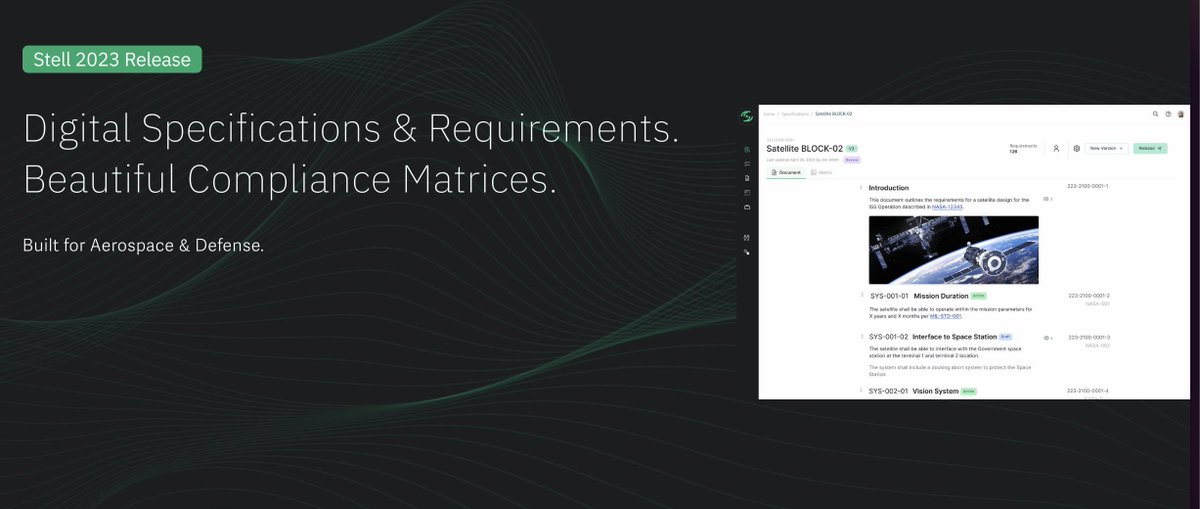Image resolution: width=1200 pixels, height=509 pixels.
Task: Click the Satellite BLOCK-02 title
Action: 805,148
